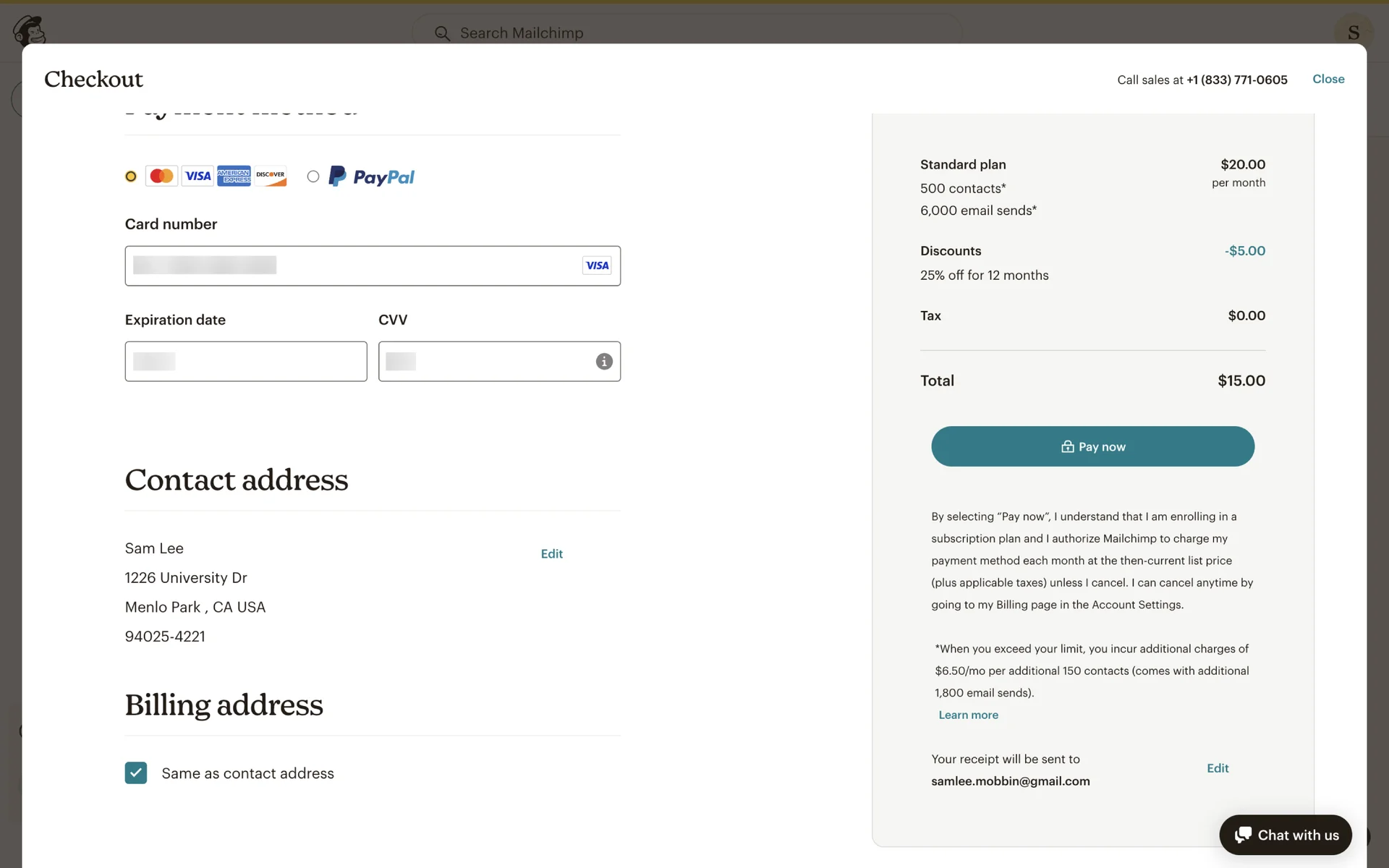Open the Learn more link
This screenshot has width=1389, height=868.
point(968,715)
